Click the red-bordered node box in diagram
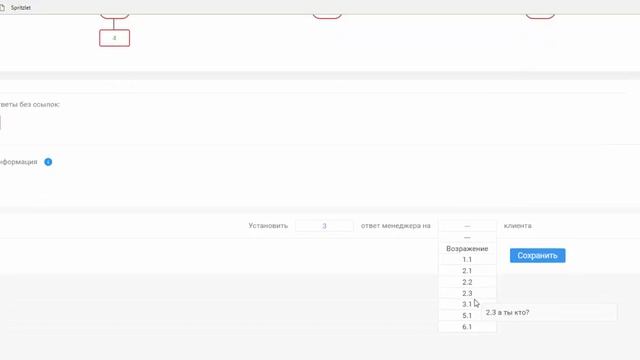This screenshot has height=360, width=640. pos(115,38)
